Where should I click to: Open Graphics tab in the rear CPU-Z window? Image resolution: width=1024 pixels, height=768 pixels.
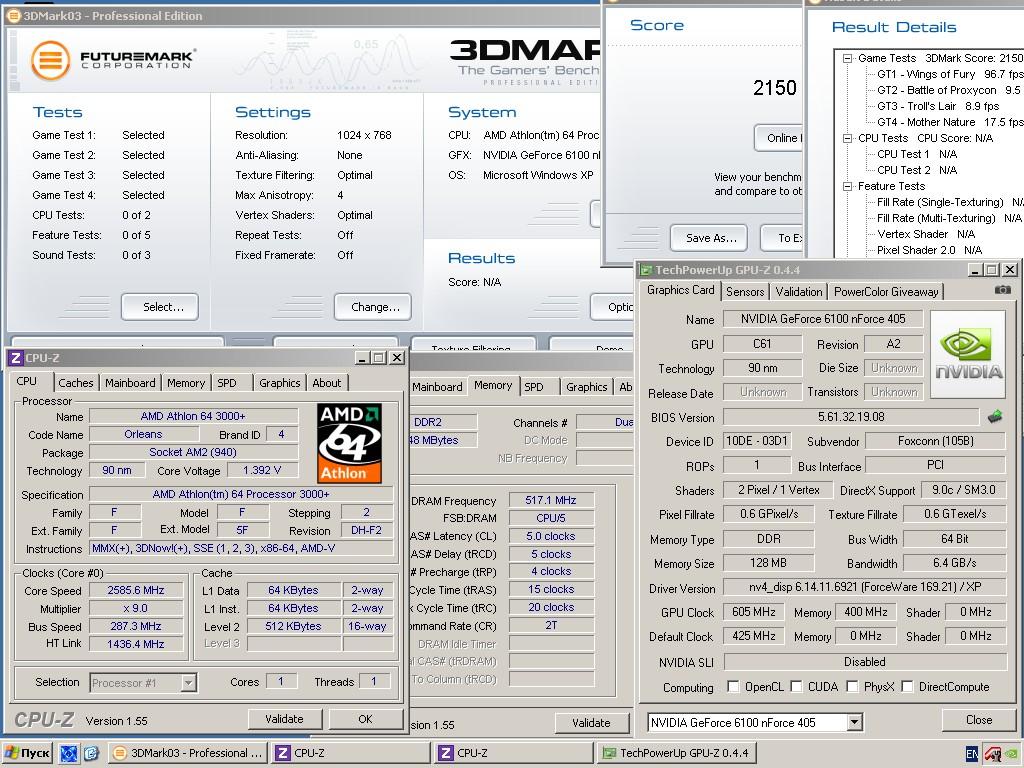[586, 387]
